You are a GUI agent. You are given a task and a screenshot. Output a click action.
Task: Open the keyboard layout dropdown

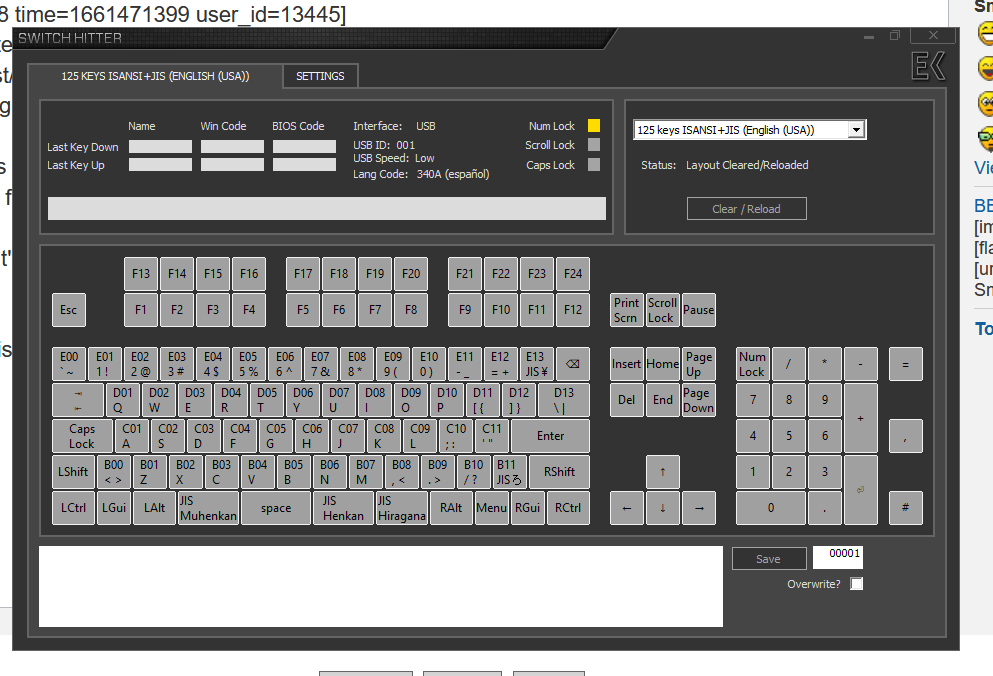click(855, 130)
